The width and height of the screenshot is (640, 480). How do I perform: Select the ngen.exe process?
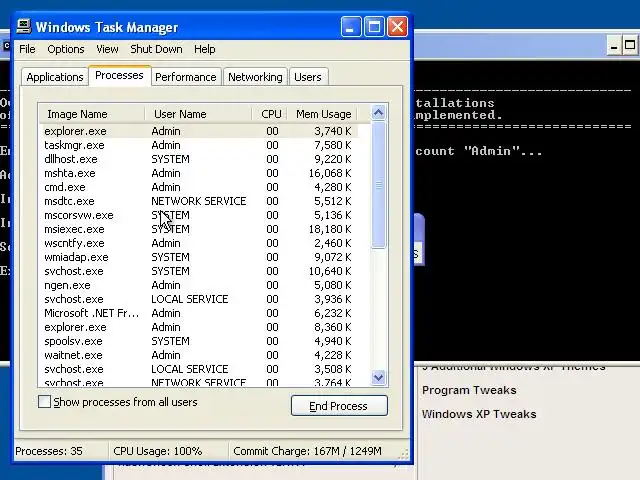[x=199, y=285]
